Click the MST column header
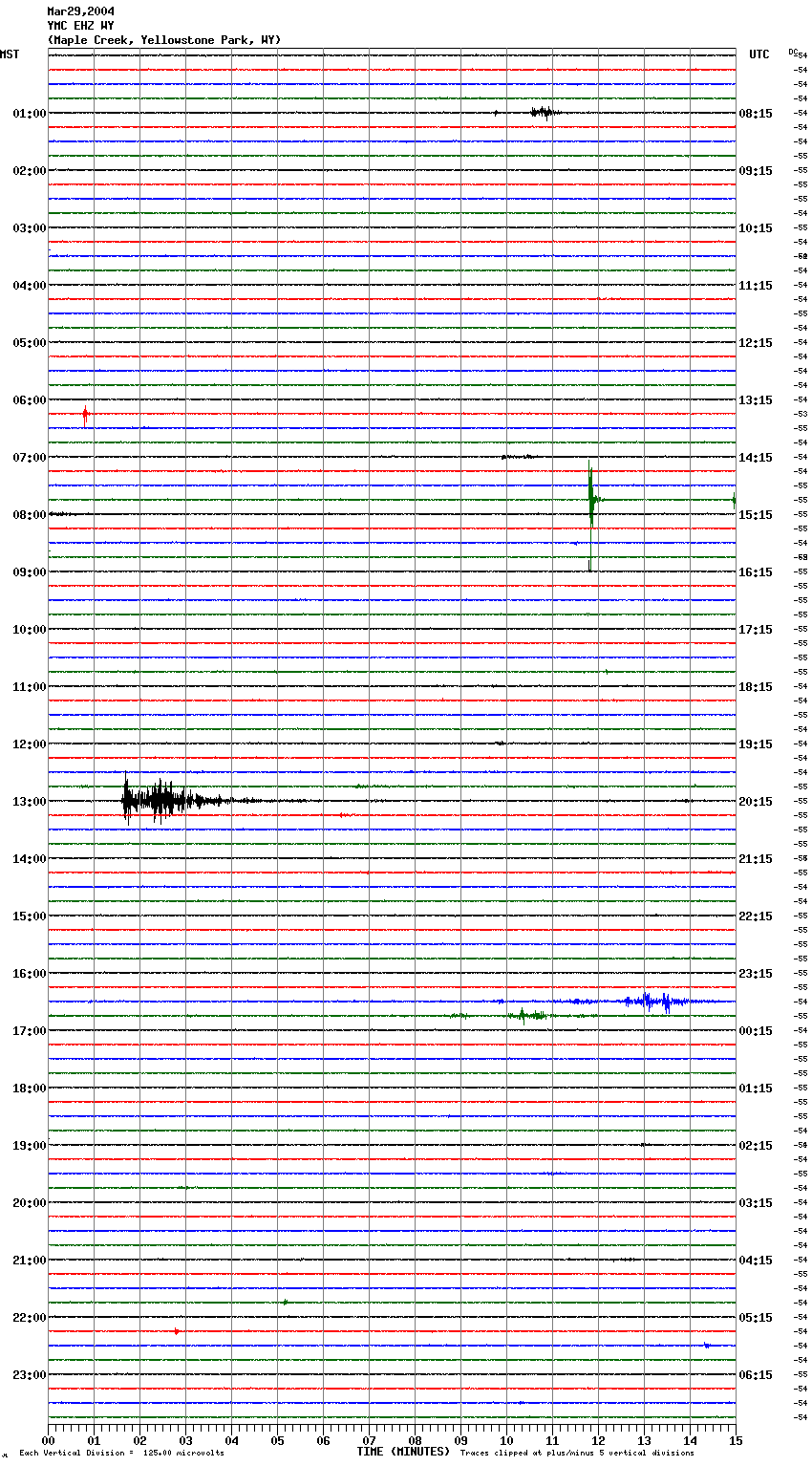Viewport: 812px width, 1466px height. pos(10,54)
